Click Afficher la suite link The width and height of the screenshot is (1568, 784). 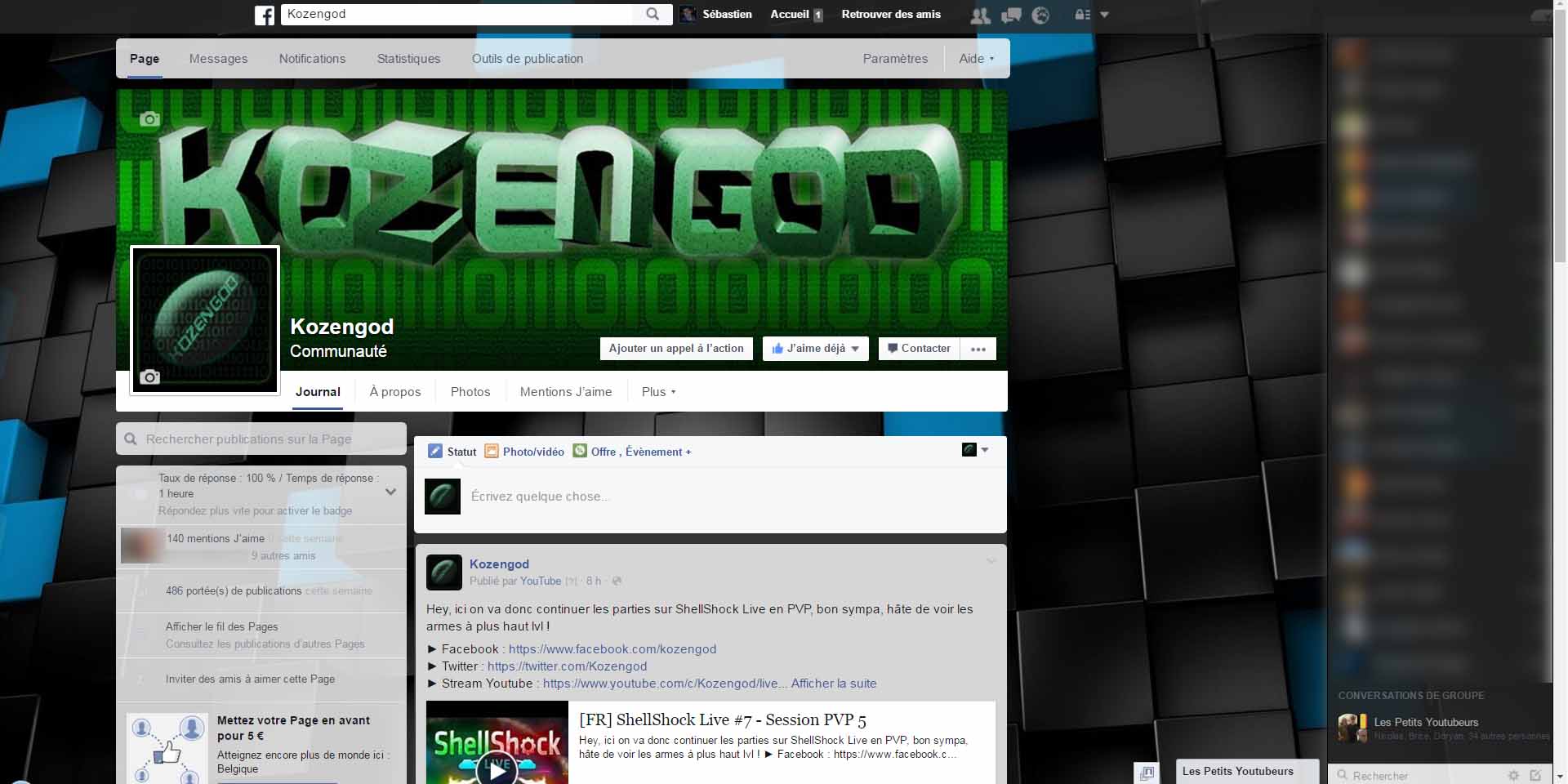point(834,684)
